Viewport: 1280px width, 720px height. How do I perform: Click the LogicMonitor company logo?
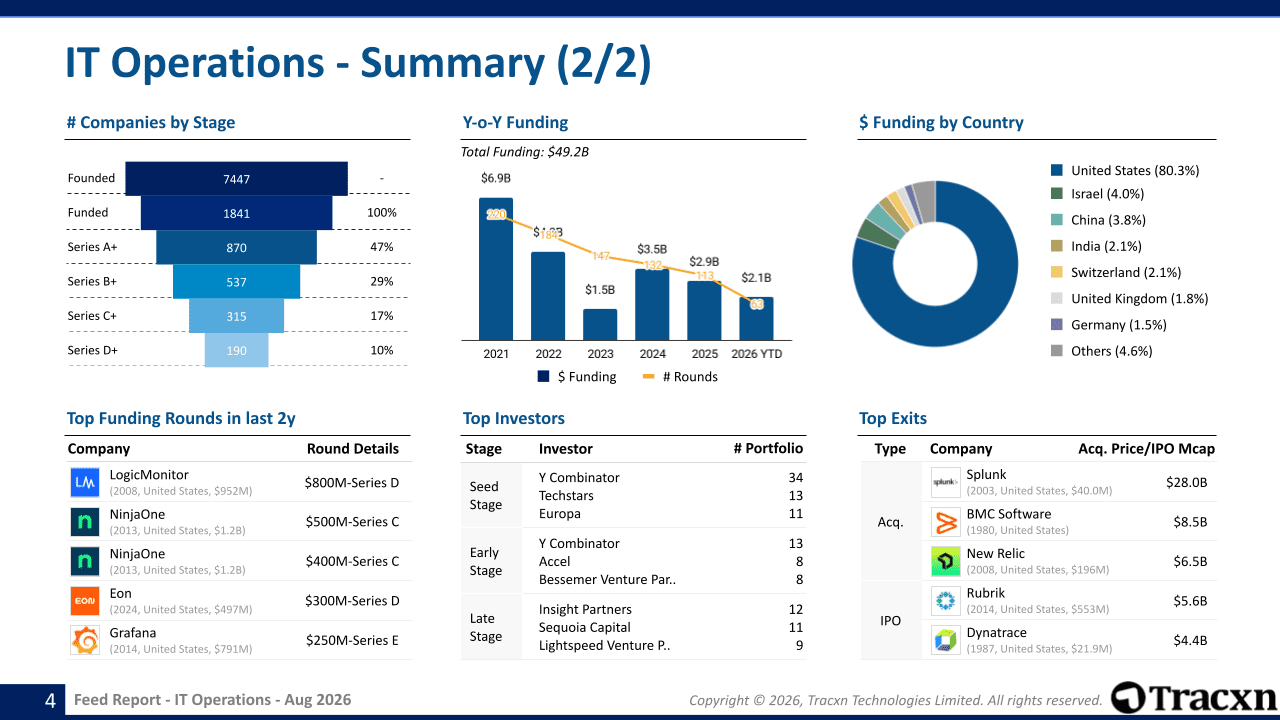coord(85,483)
